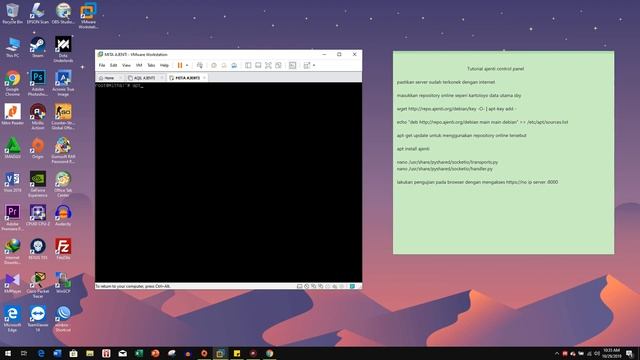Select the FileZilla desktop icon
The width and height of the screenshot is (640, 360).
63,249
